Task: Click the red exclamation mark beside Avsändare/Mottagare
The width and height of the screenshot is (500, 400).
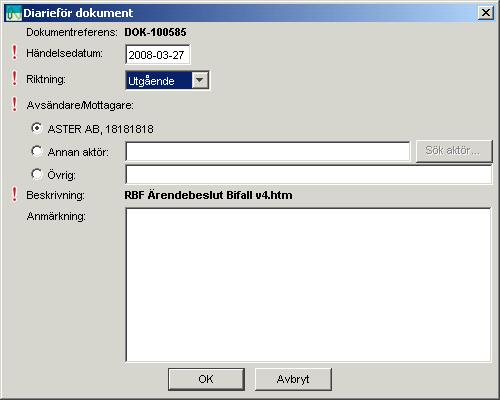Action: tap(14, 104)
